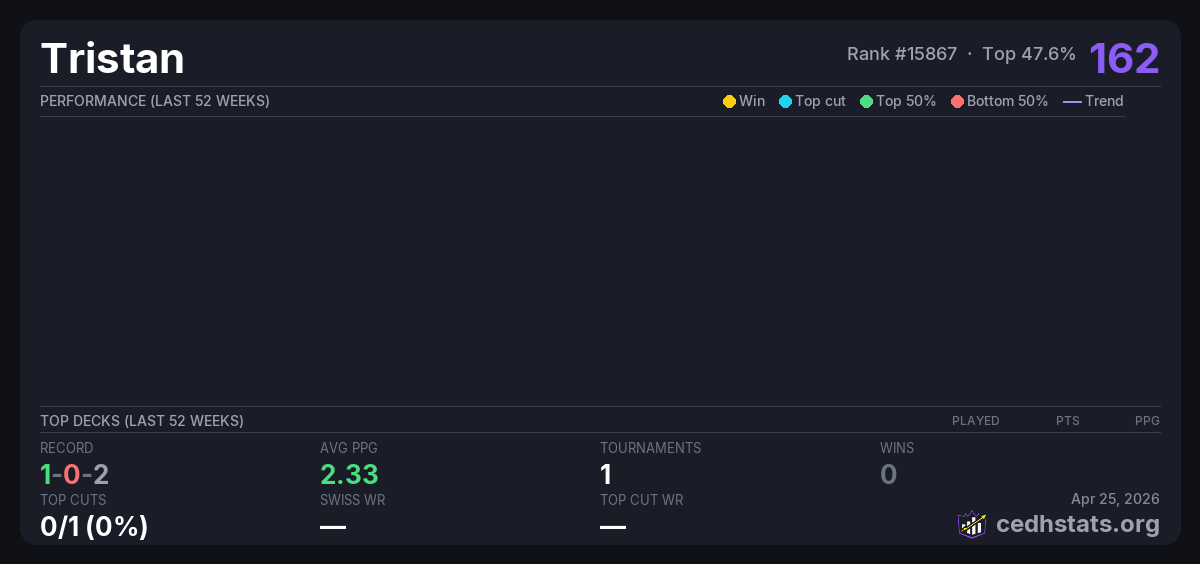Screen dimensions: 1200x564
Task: Click the cedhstats.org logo icon
Action: click(x=972, y=524)
